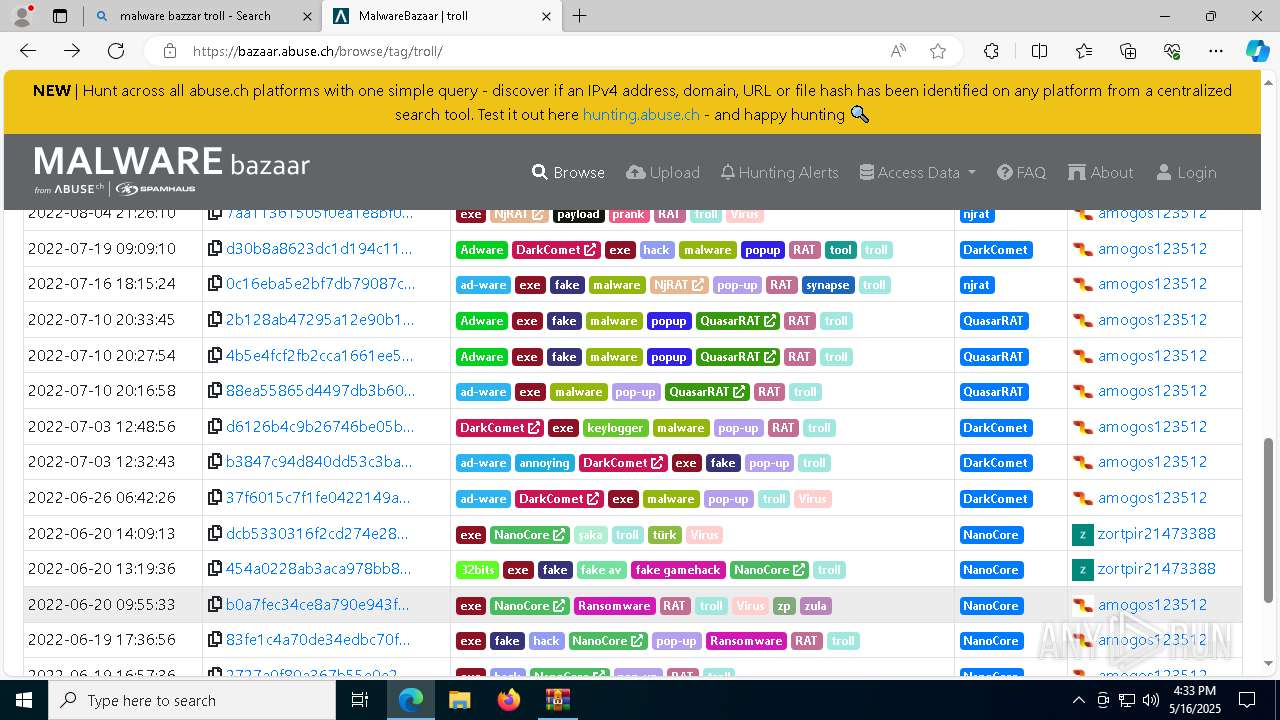Click the page vertical scrollbar thumb
This screenshot has height=720, width=1280.
[x=1269, y=520]
